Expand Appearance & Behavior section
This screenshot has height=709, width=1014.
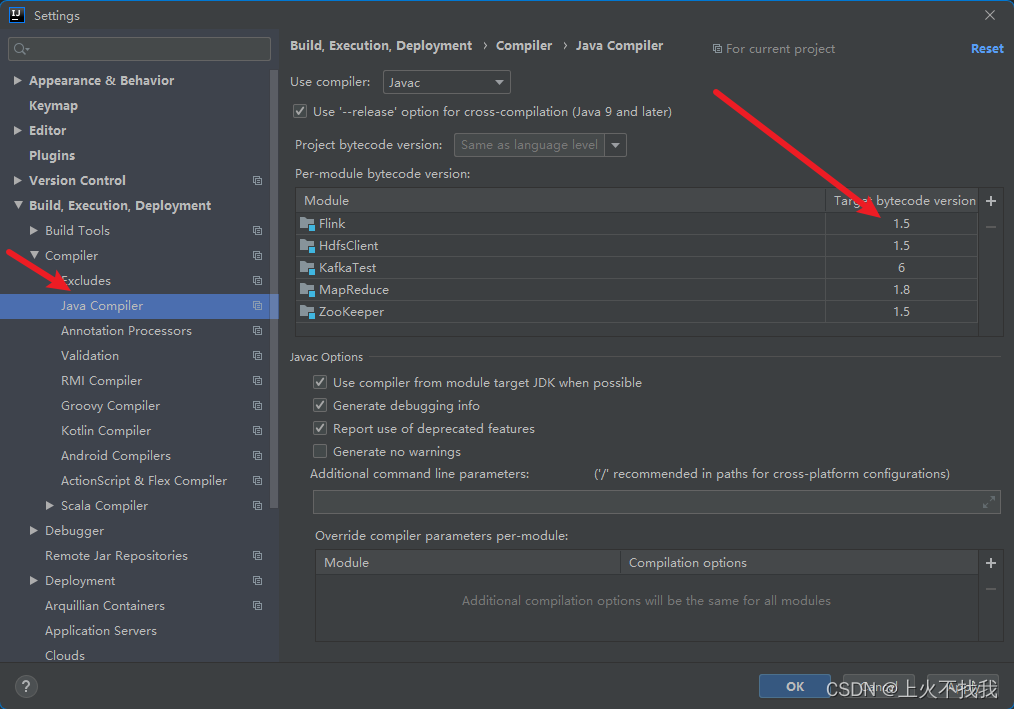click(x=18, y=80)
